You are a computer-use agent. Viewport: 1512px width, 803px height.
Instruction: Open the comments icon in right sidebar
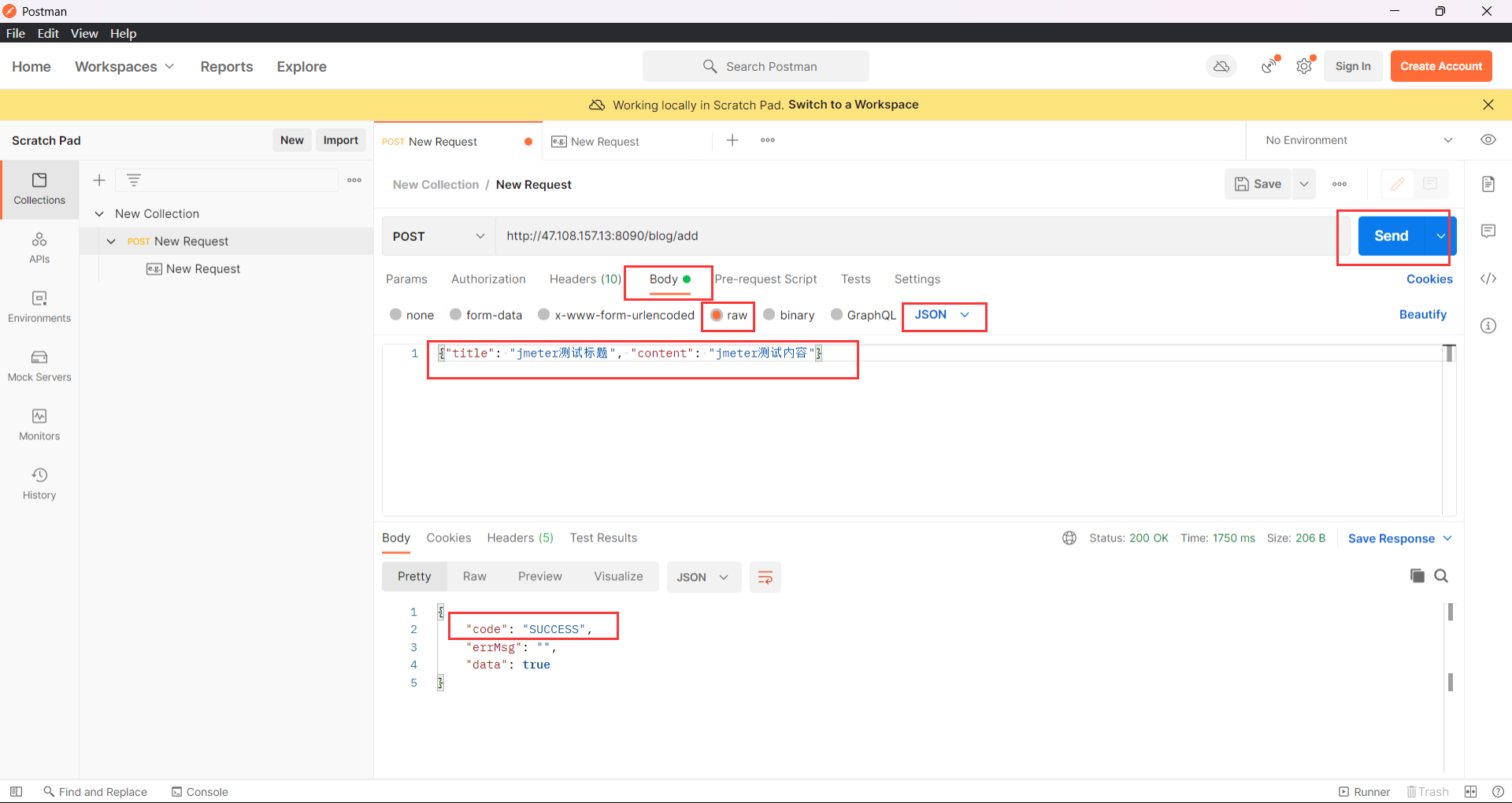click(x=1488, y=231)
